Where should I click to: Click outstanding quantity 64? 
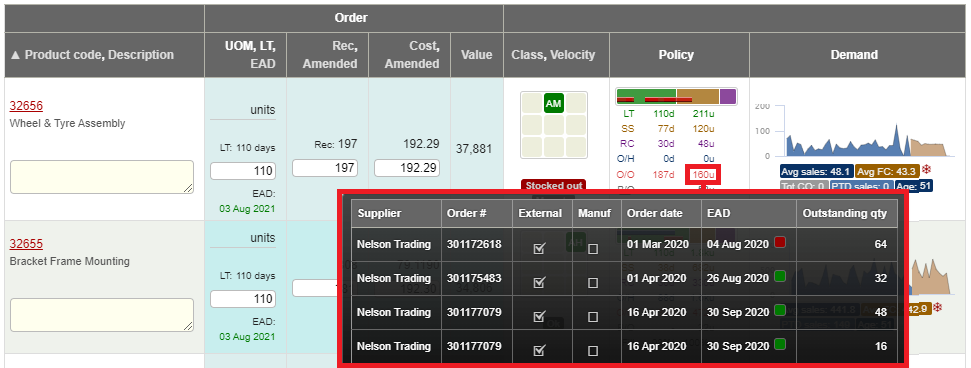coord(881,244)
